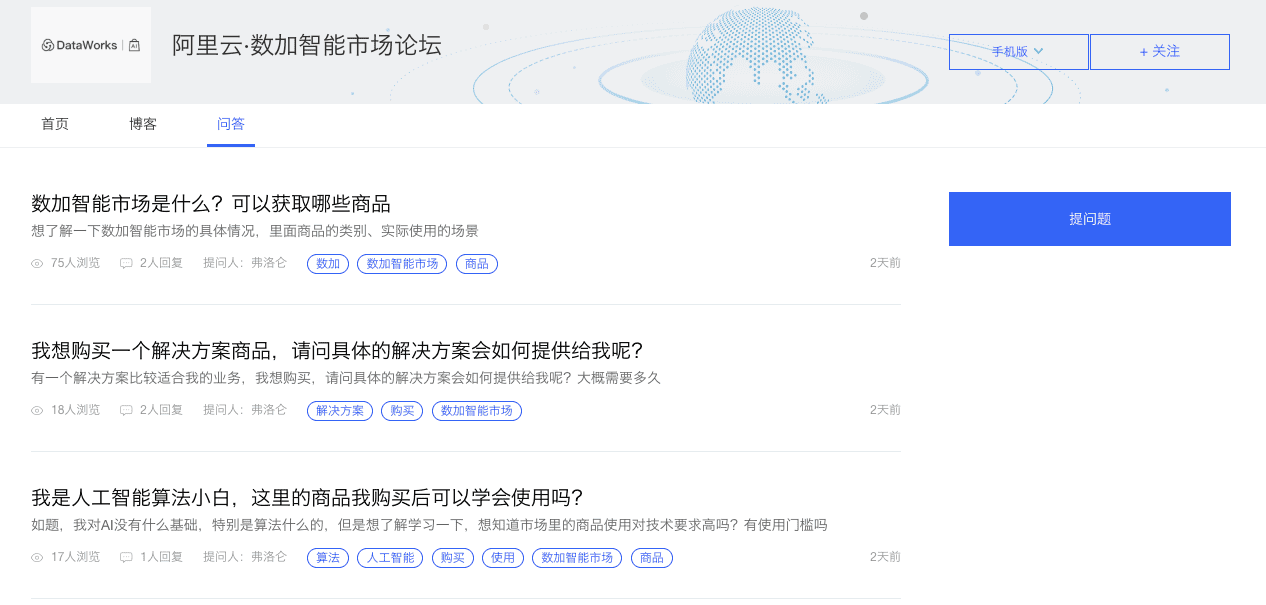Click the DataWorks logo thumbnail

point(91,45)
